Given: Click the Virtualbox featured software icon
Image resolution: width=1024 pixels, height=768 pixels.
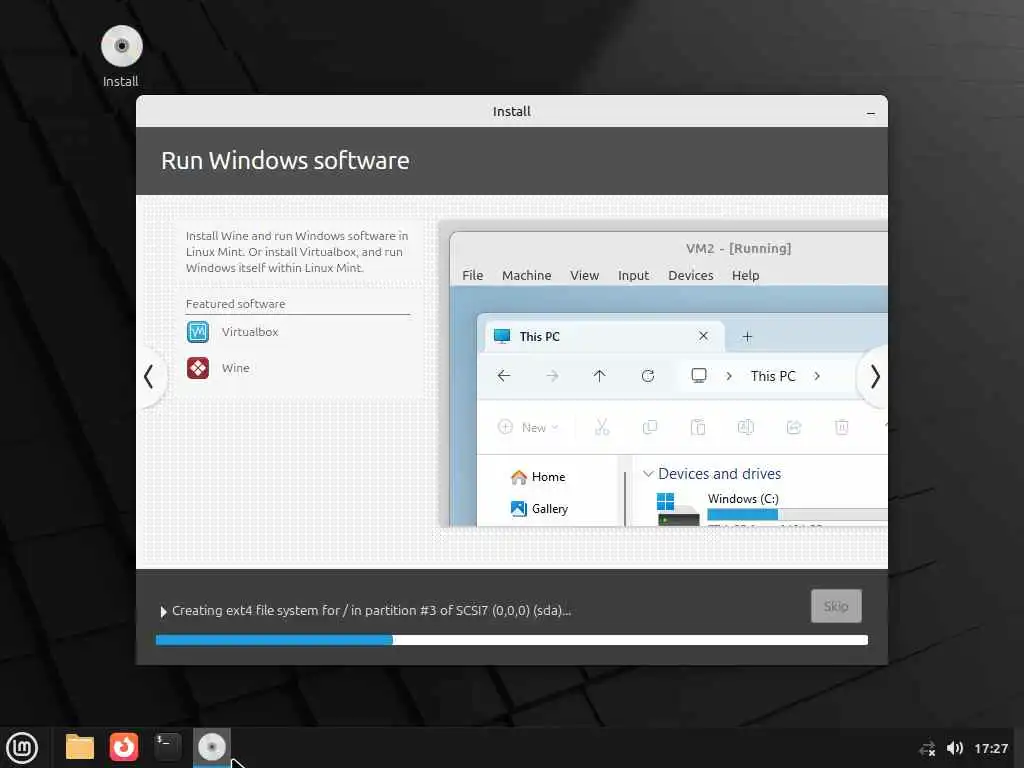Looking at the screenshot, I should tap(198, 332).
